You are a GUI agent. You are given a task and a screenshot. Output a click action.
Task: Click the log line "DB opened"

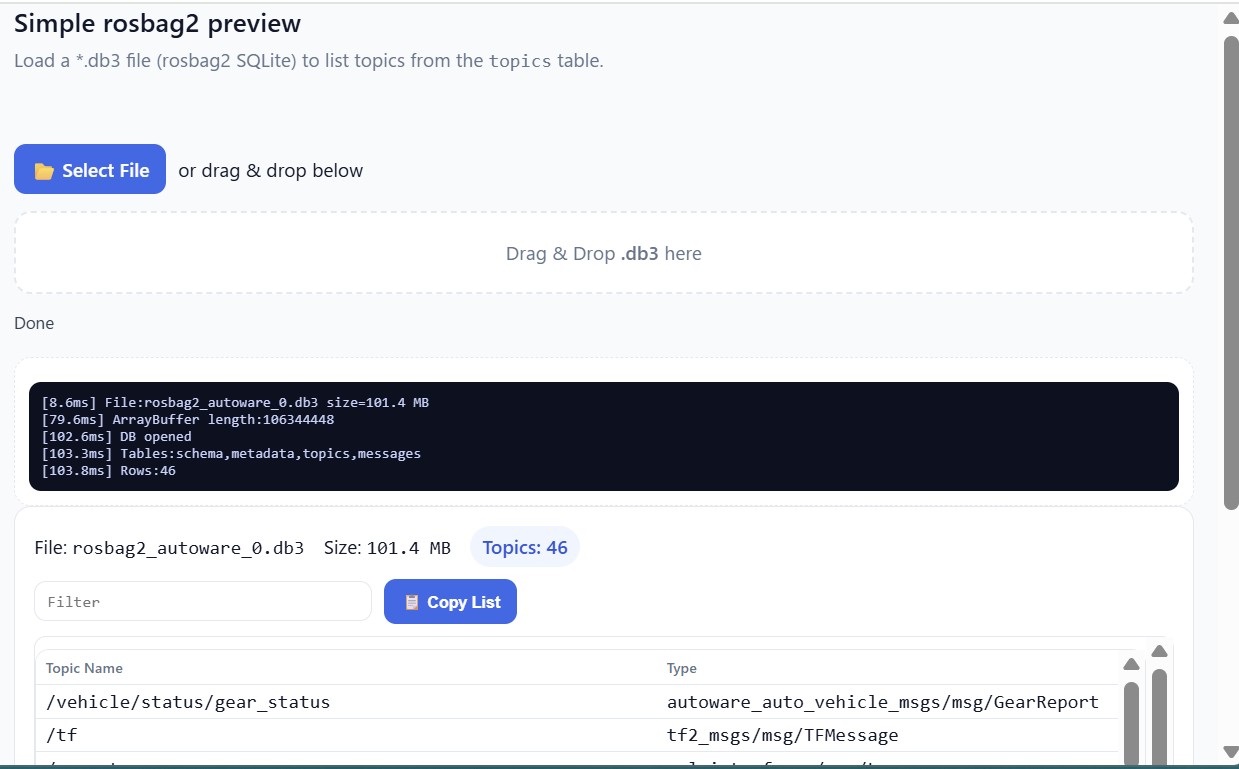pyautogui.click(x=116, y=436)
